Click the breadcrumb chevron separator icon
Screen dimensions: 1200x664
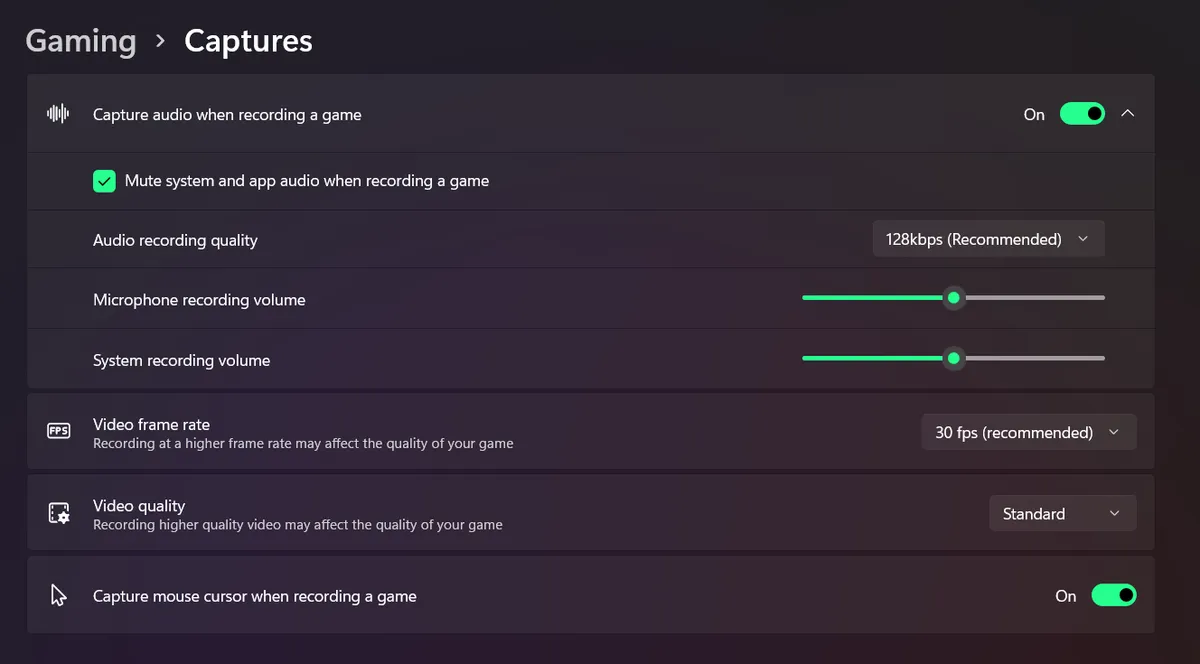[160, 41]
